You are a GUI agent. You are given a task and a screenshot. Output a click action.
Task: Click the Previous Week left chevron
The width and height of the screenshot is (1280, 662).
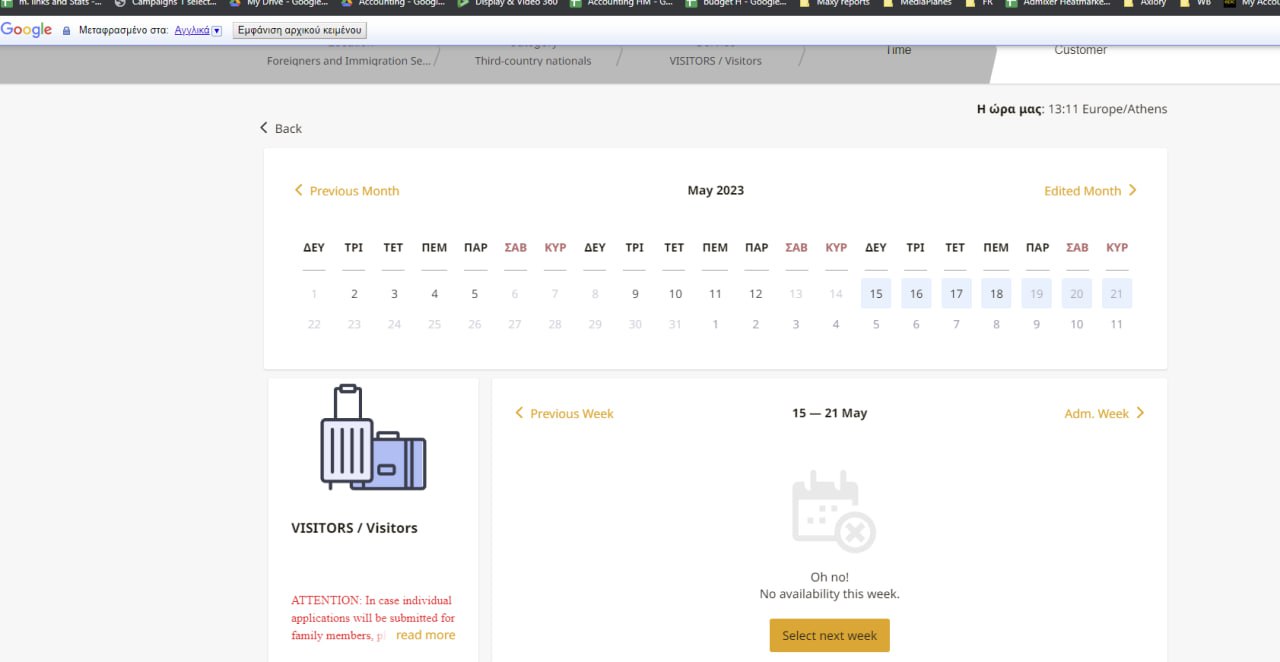click(x=519, y=413)
